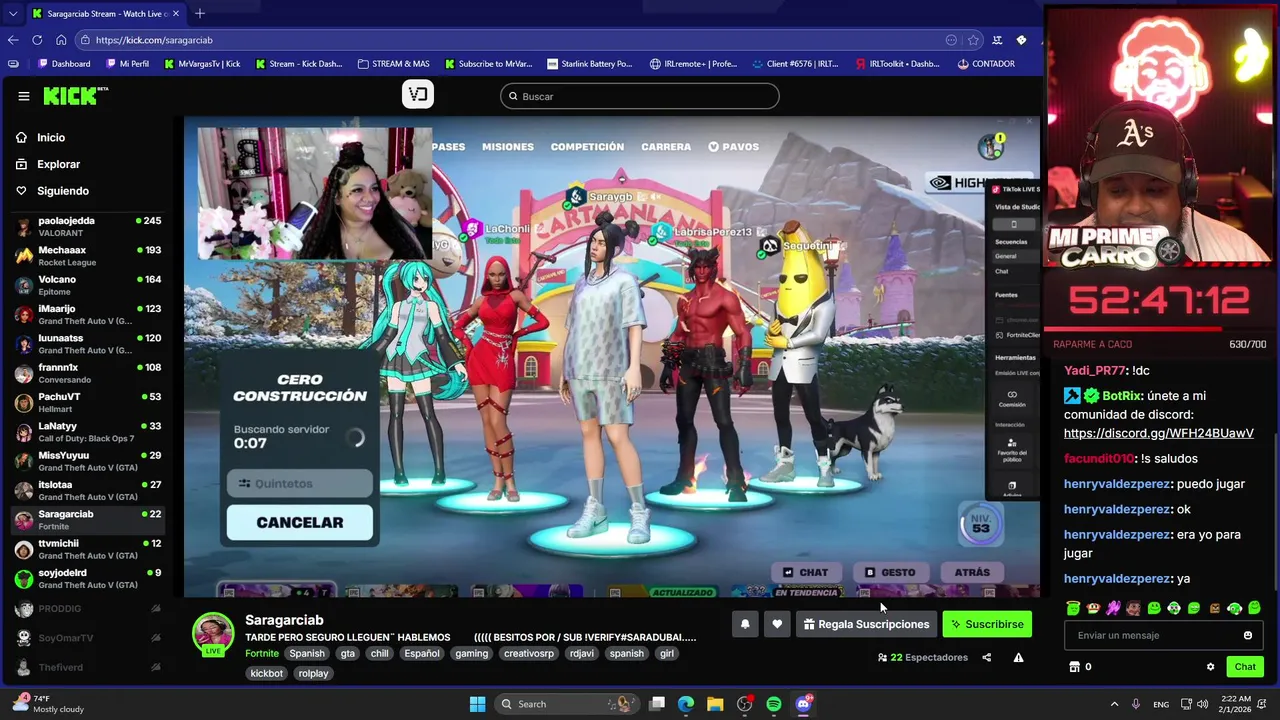Click the share stream icon
The image size is (1280, 720).
tap(987, 657)
